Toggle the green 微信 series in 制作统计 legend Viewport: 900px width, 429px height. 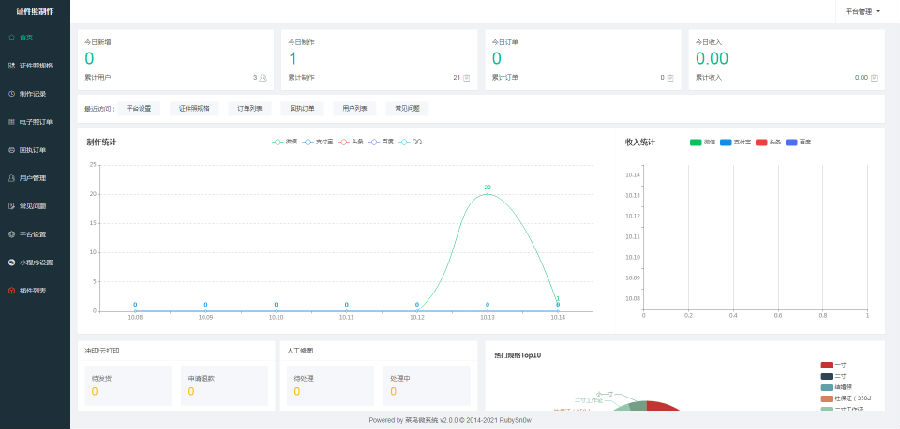click(x=284, y=142)
